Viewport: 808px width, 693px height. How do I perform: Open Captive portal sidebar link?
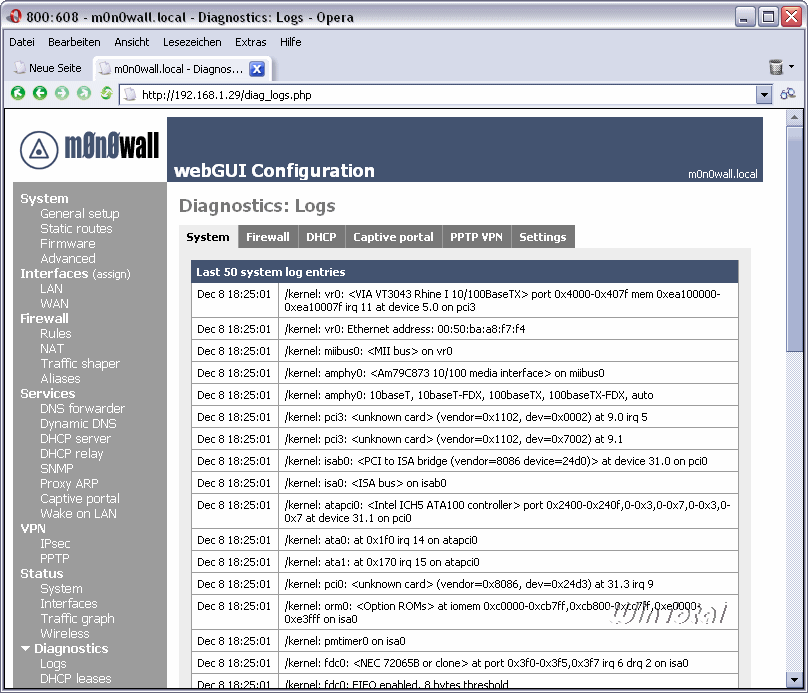point(80,498)
